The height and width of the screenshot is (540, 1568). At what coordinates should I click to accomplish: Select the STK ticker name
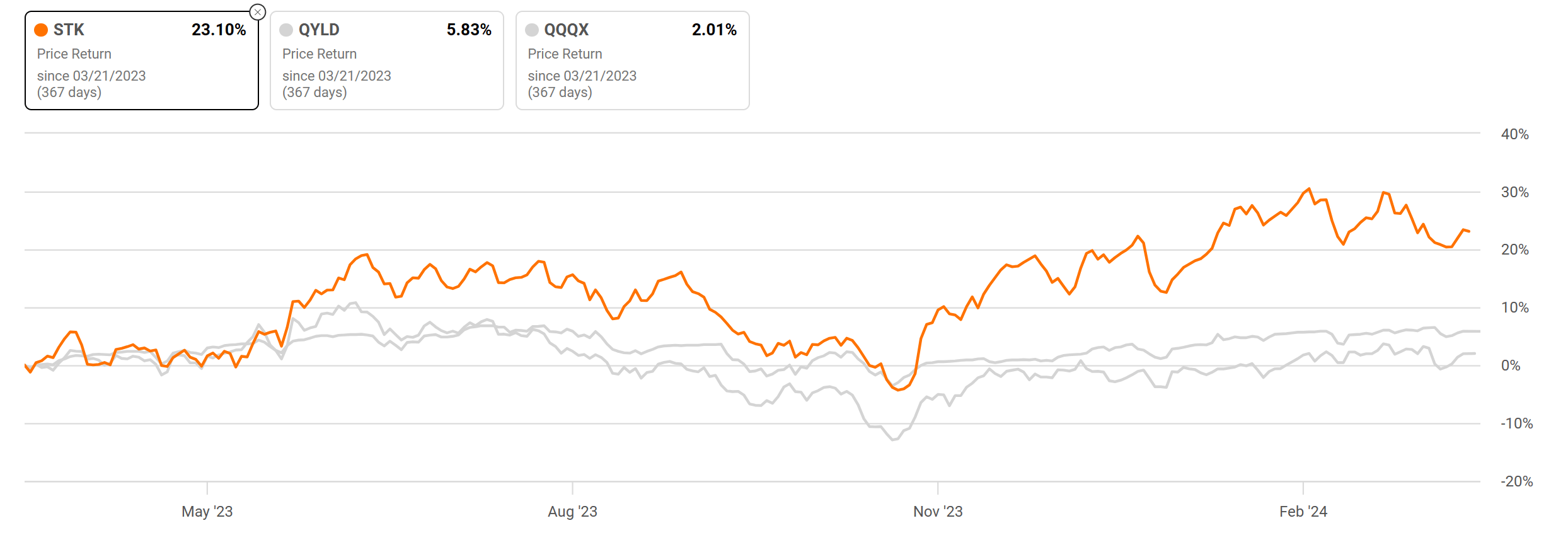[69, 30]
